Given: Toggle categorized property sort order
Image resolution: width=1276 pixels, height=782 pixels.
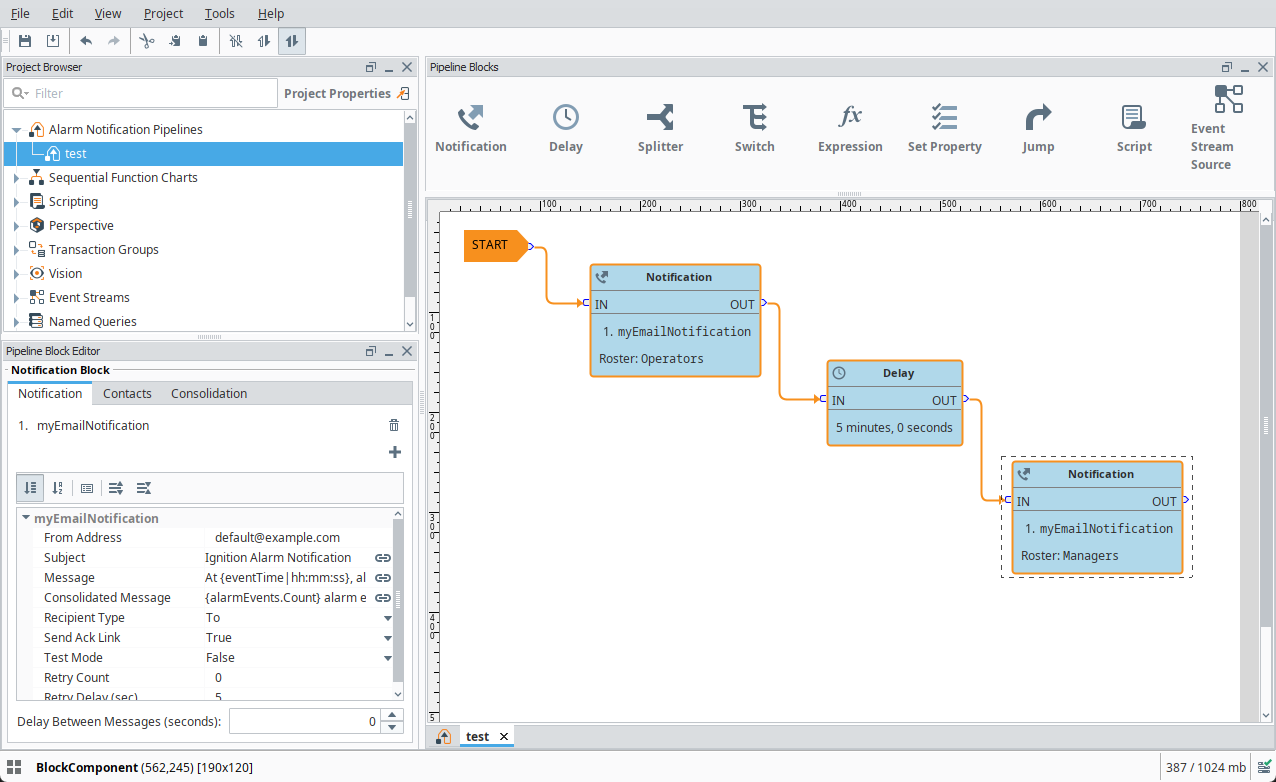Looking at the screenshot, I should (x=30, y=488).
